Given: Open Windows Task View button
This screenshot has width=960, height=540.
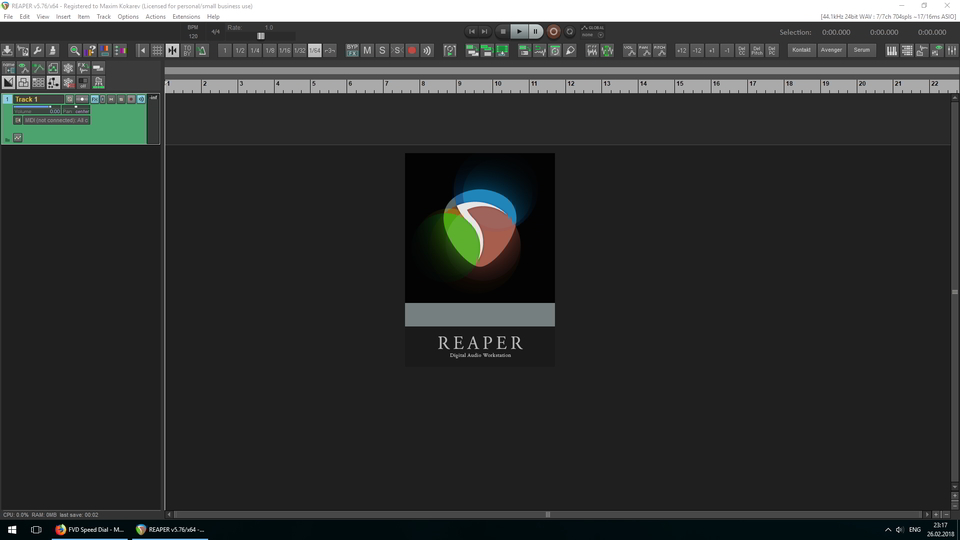Looking at the screenshot, I should pyautogui.click(x=36, y=530).
